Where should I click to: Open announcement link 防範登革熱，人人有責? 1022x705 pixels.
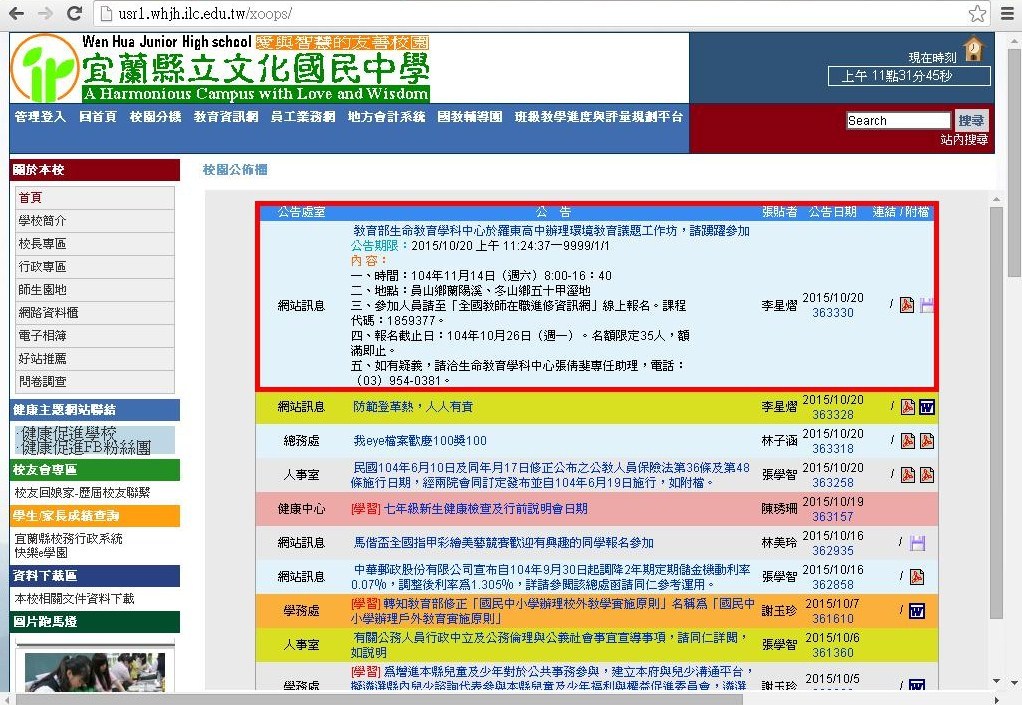click(x=413, y=407)
